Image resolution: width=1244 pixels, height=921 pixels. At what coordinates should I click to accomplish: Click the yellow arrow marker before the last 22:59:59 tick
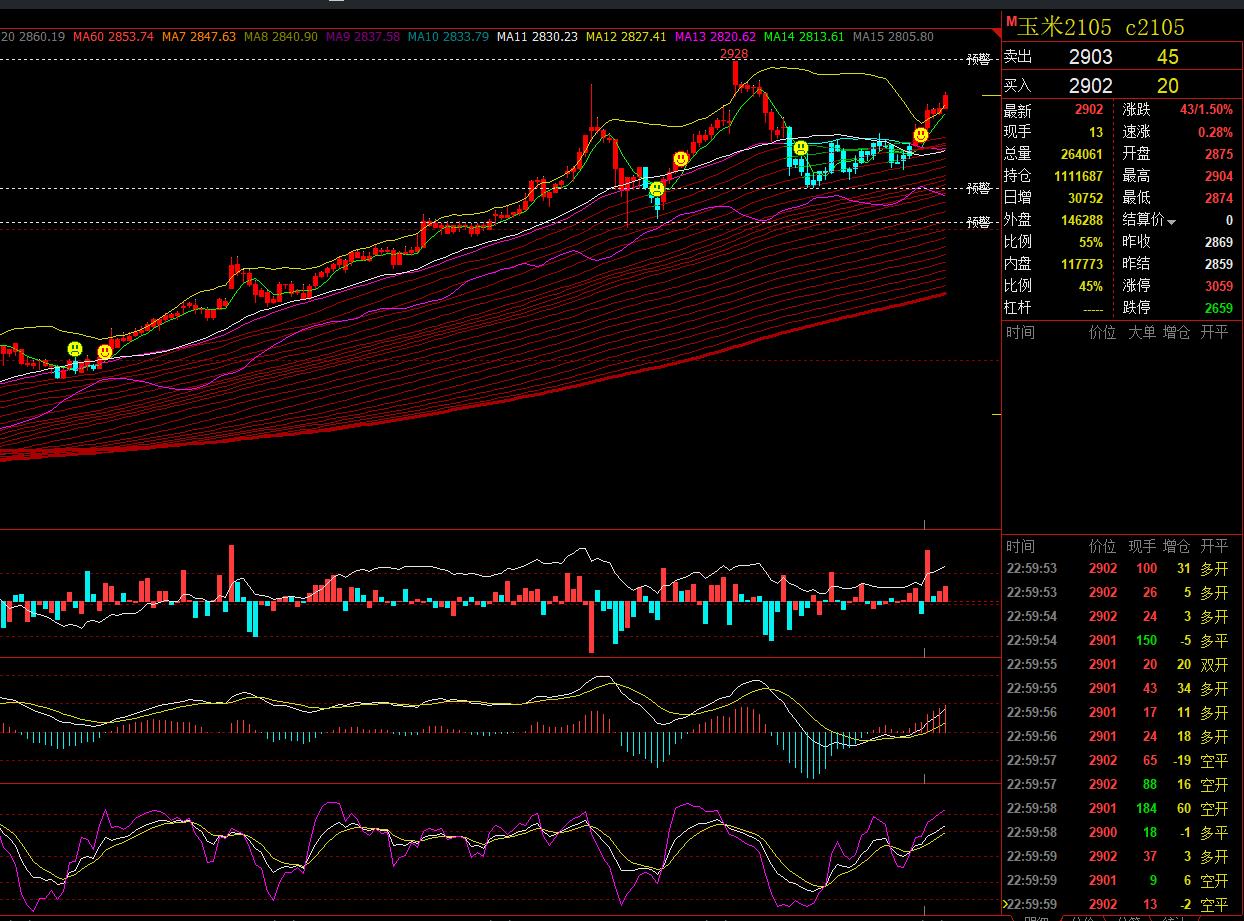1005,904
